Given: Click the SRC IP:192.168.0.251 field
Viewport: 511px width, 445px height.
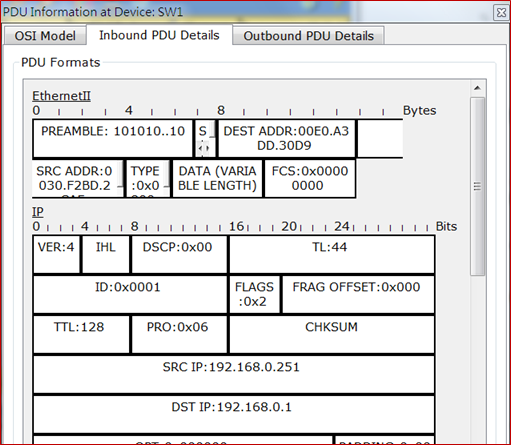Looking at the screenshot, I should tap(234, 374).
